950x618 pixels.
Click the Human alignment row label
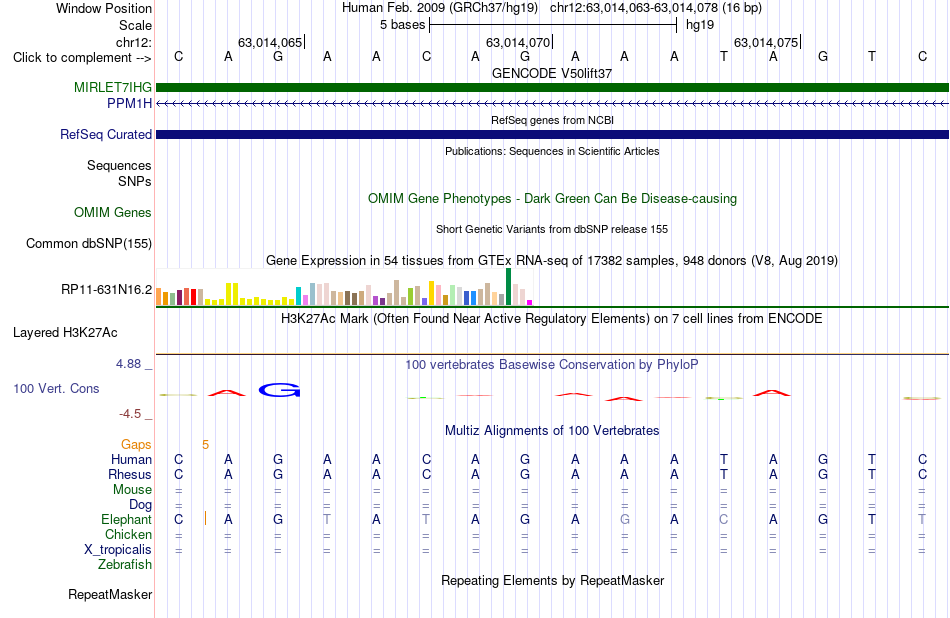pyautogui.click(x=131, y=460)
